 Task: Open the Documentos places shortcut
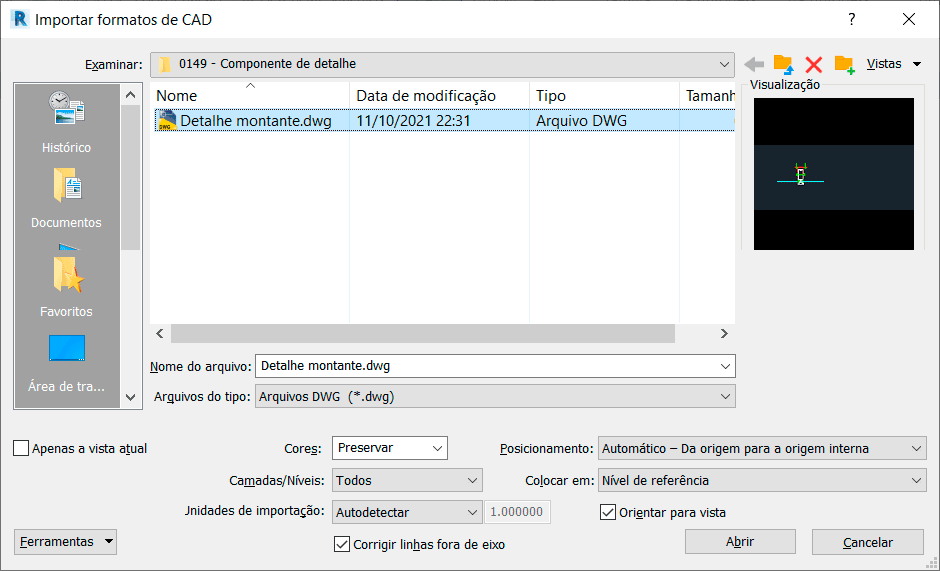pos(67,197)
